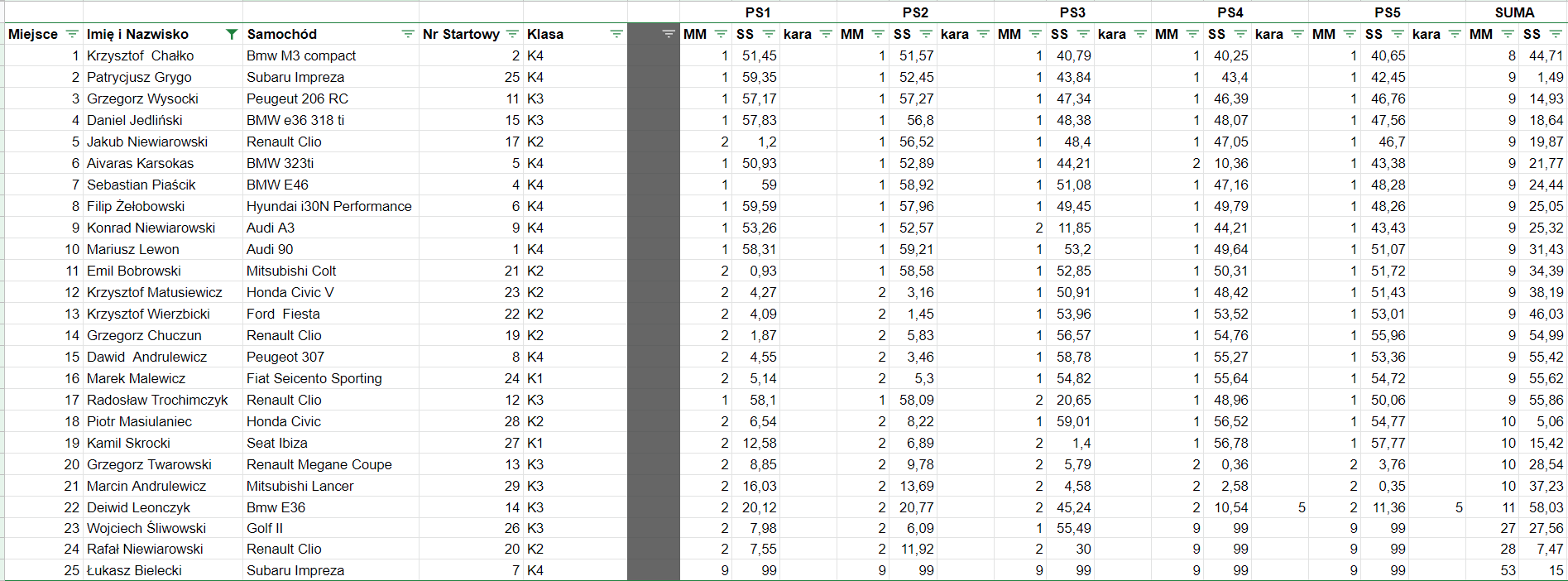1568x581 pixels.
Task: Select the SUMA group header cell
Action: pos(1514,12)
